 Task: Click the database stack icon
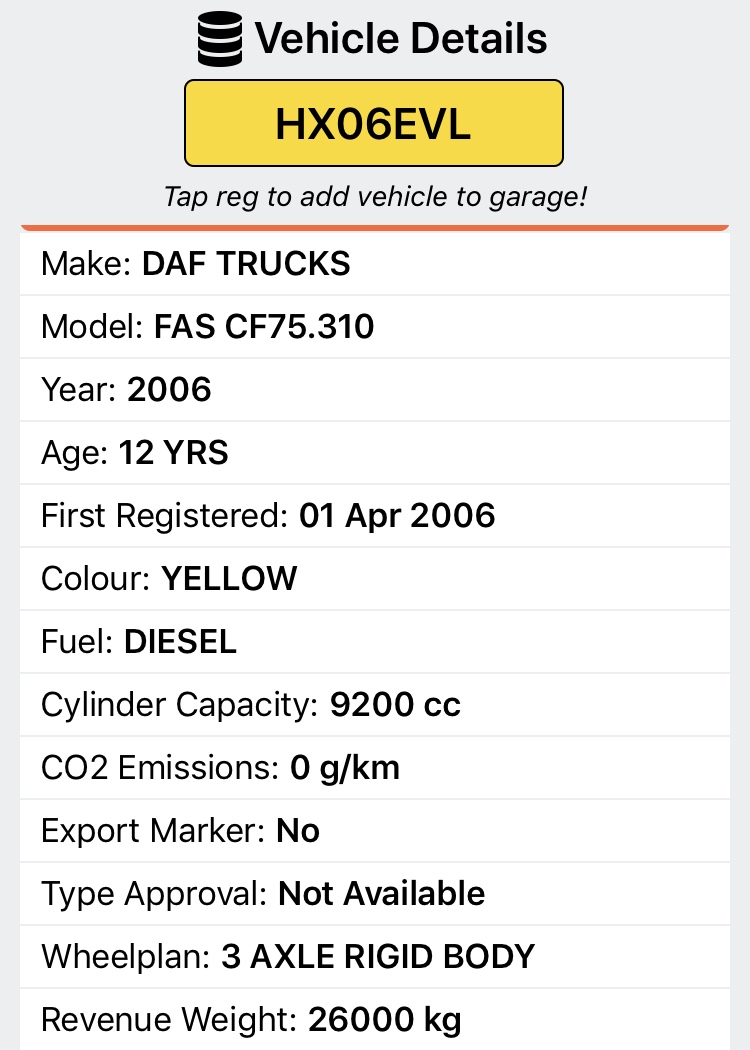[220, 39]
